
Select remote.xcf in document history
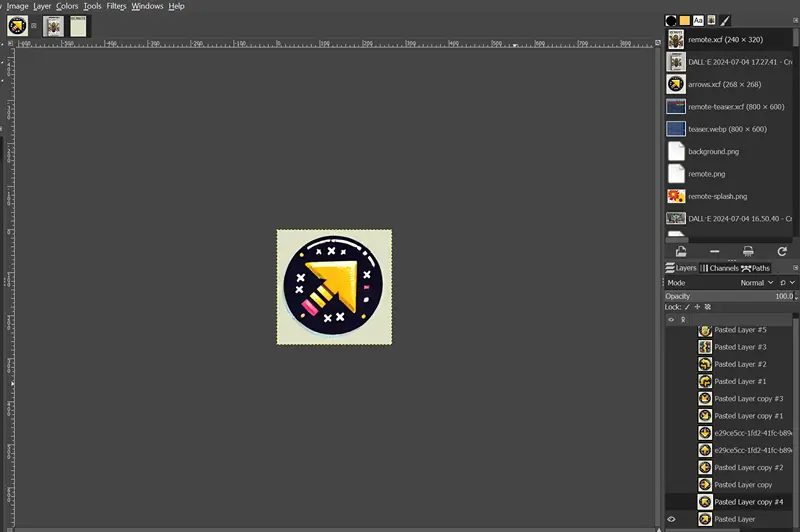coord(729,40)
